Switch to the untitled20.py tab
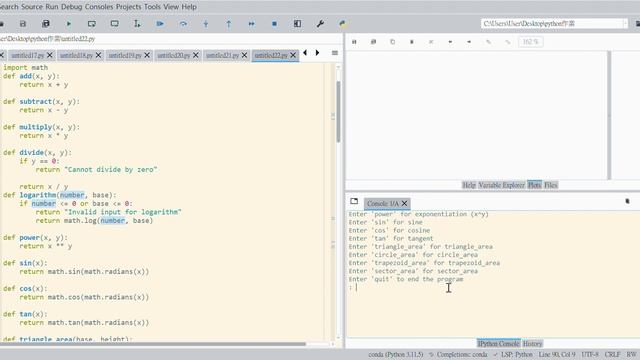This screenshot has height=360, width=640. [x=173, y=55]
